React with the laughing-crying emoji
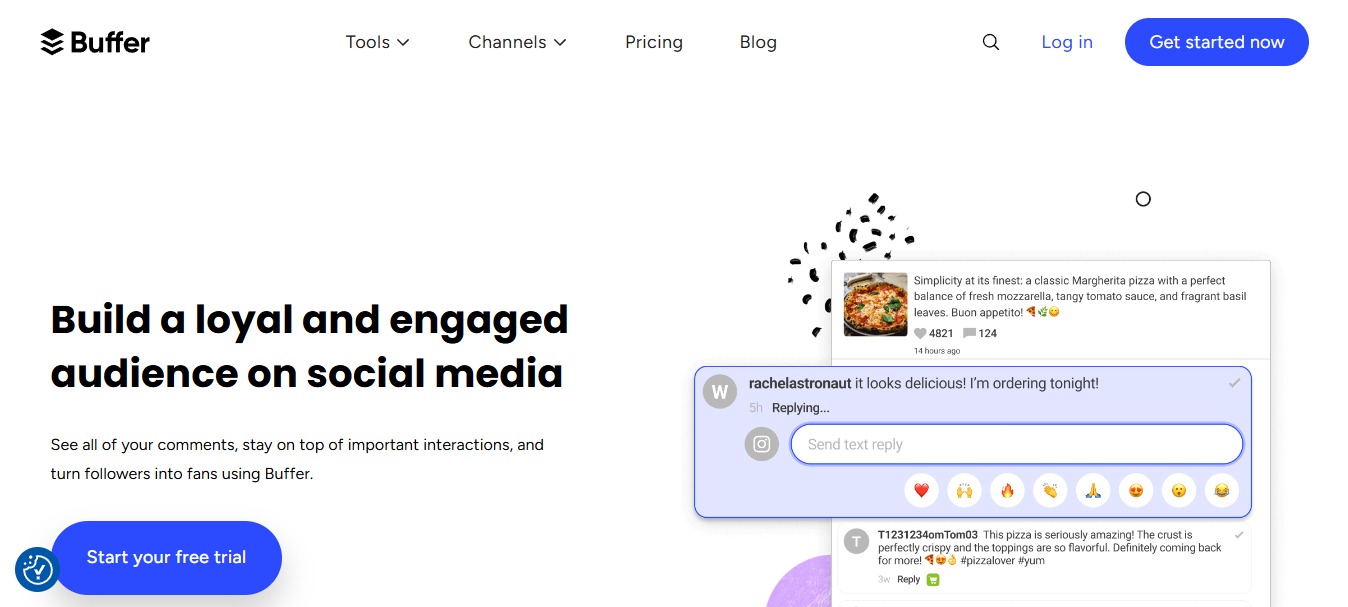This screenshot has height=607, width=1348. [x=1222, y=490]
